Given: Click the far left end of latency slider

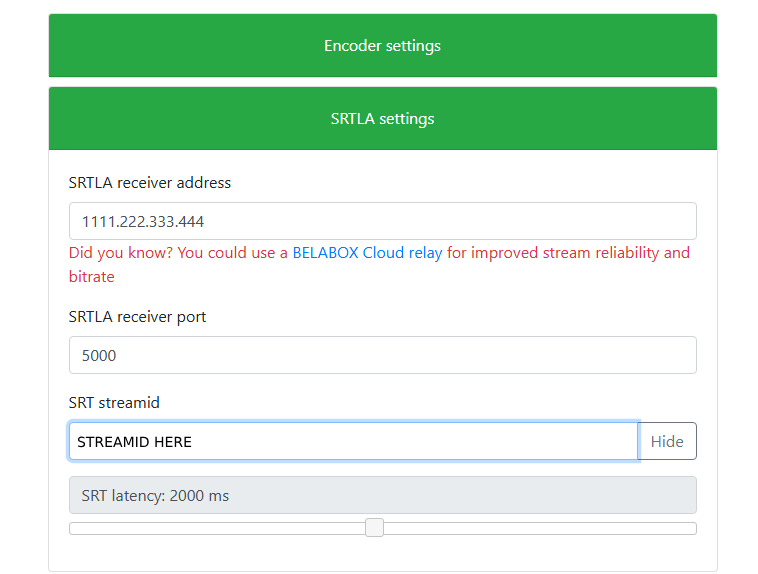Looking at the screenshot, I should [x=73, y=528].
